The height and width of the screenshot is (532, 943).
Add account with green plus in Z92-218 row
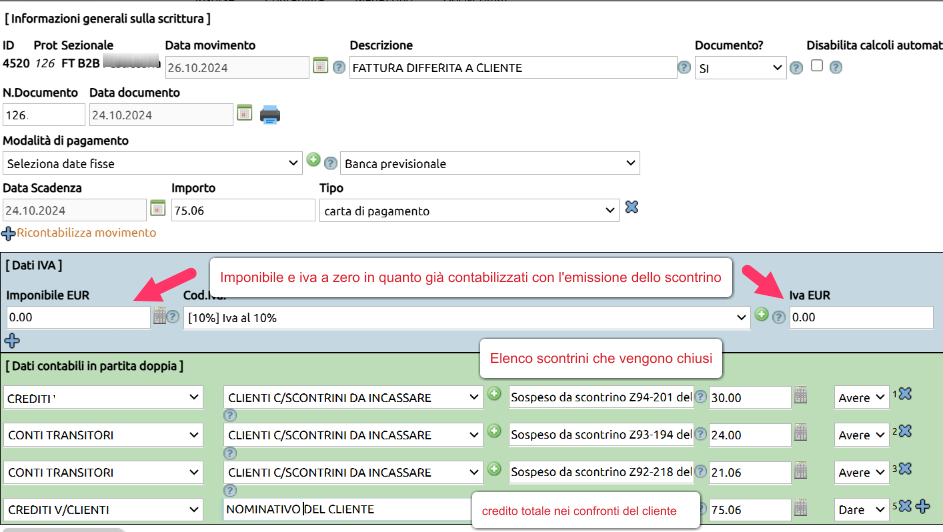pos(494,469)
